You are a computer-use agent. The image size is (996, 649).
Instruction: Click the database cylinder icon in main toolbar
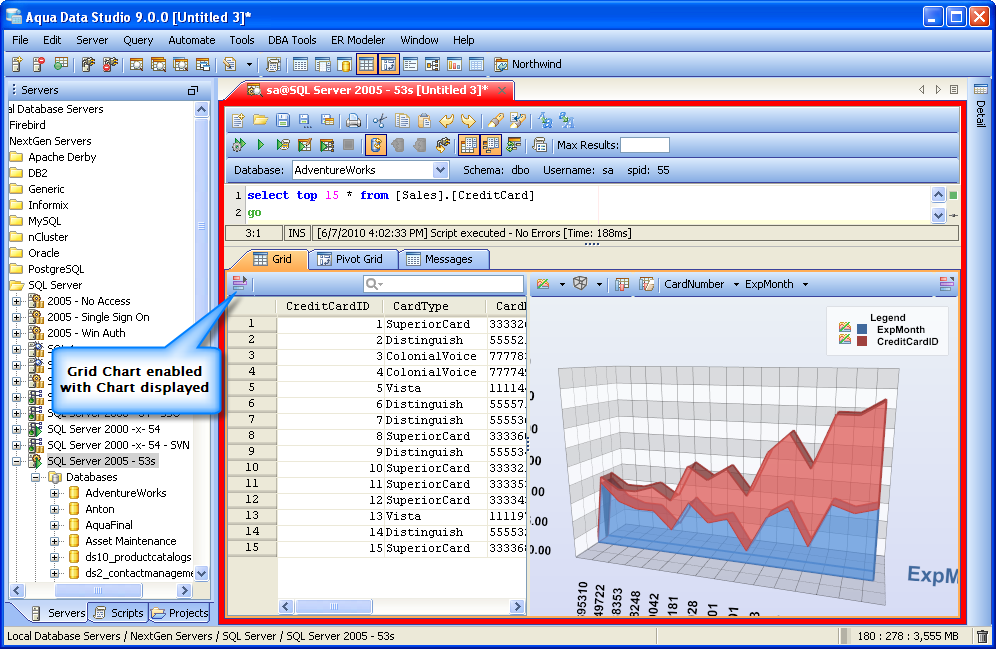click(344, 64)
